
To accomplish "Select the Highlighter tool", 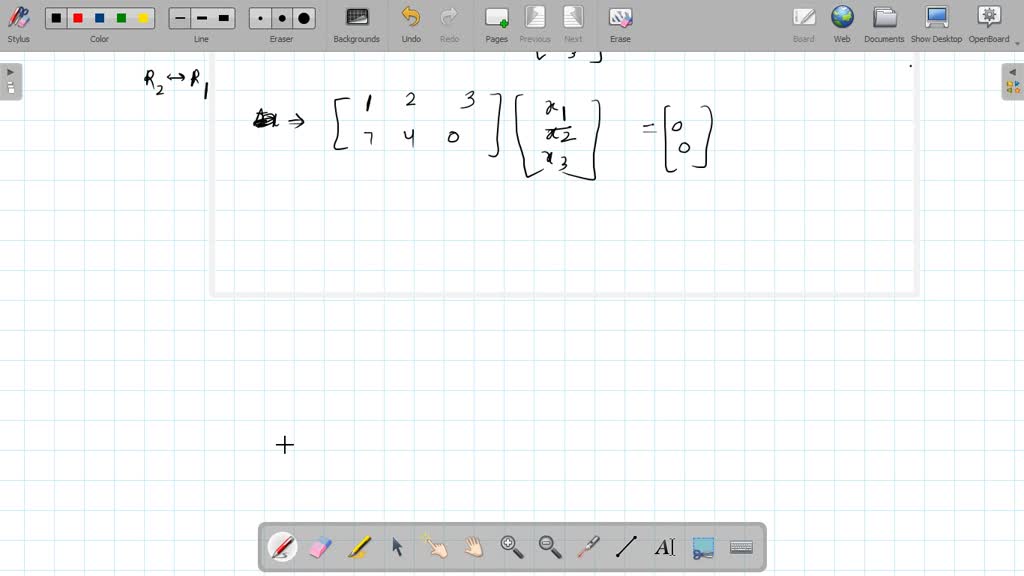I will pos(359,546).
